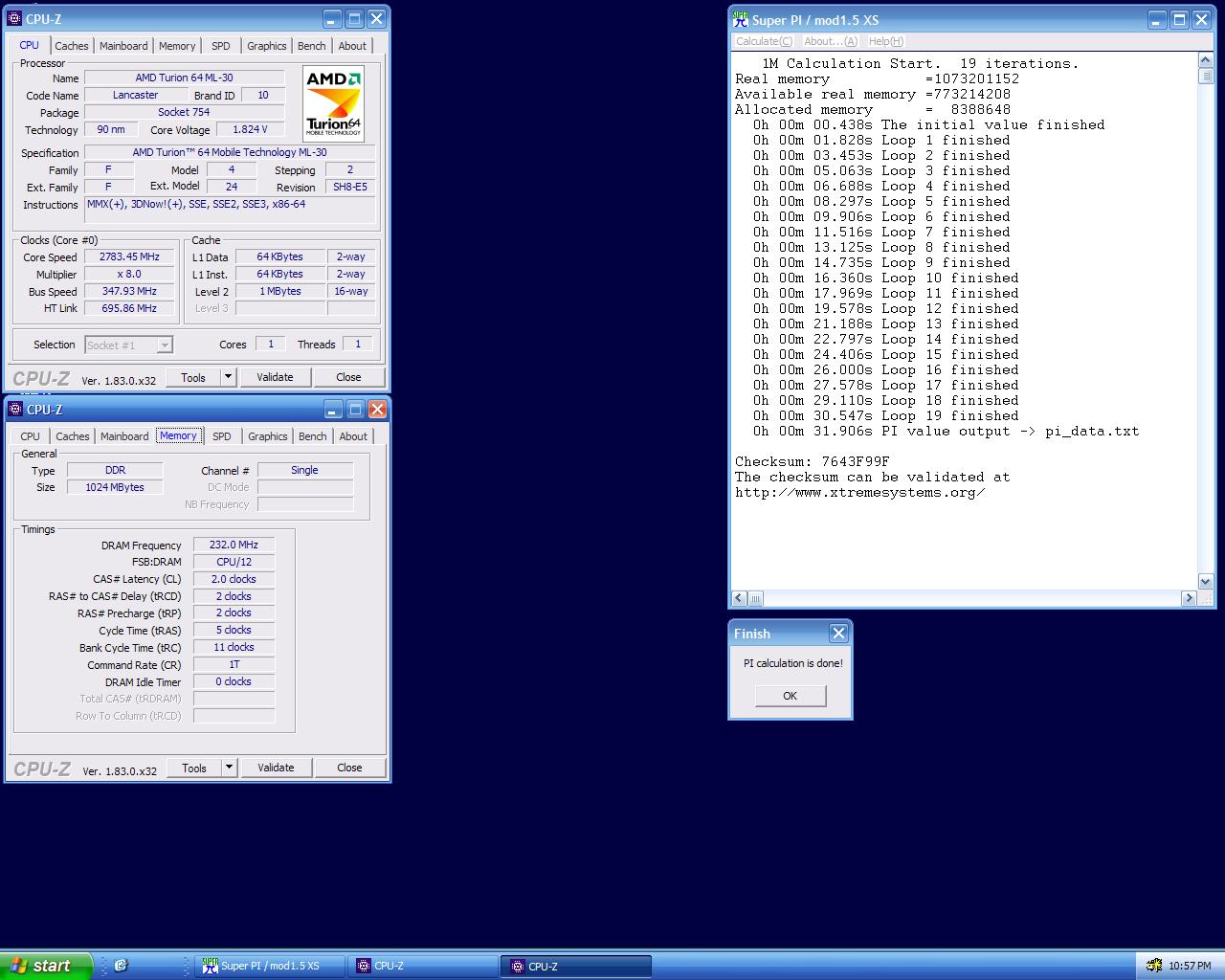Select the second active CPU-Z taskbar button
The image size is (1225, 980).
576,966
